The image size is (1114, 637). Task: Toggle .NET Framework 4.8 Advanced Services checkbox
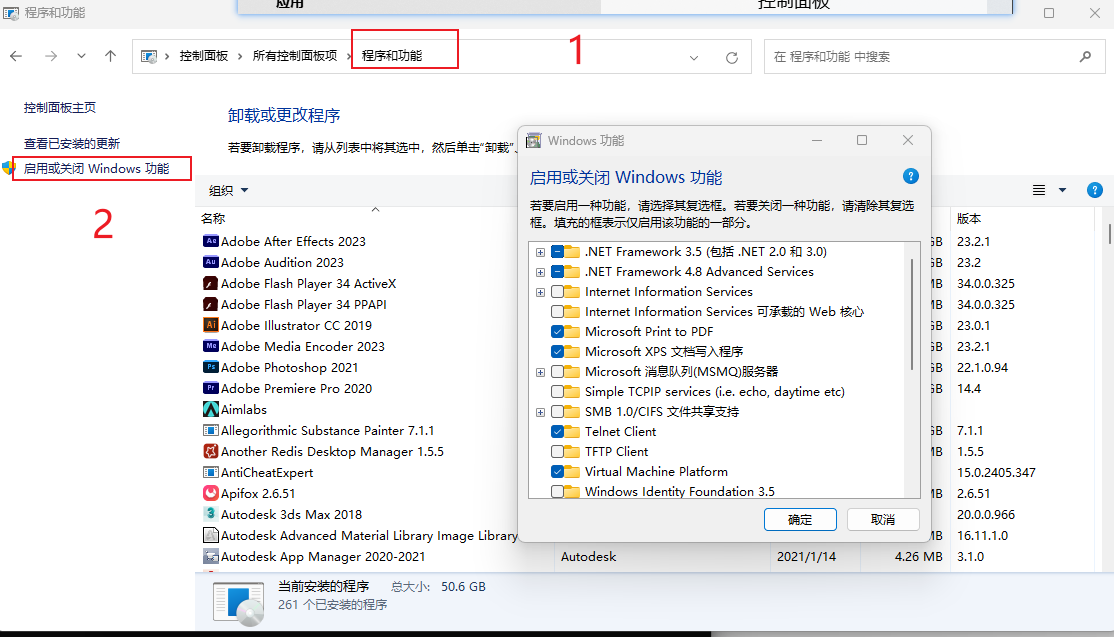[x=557, y=272]
